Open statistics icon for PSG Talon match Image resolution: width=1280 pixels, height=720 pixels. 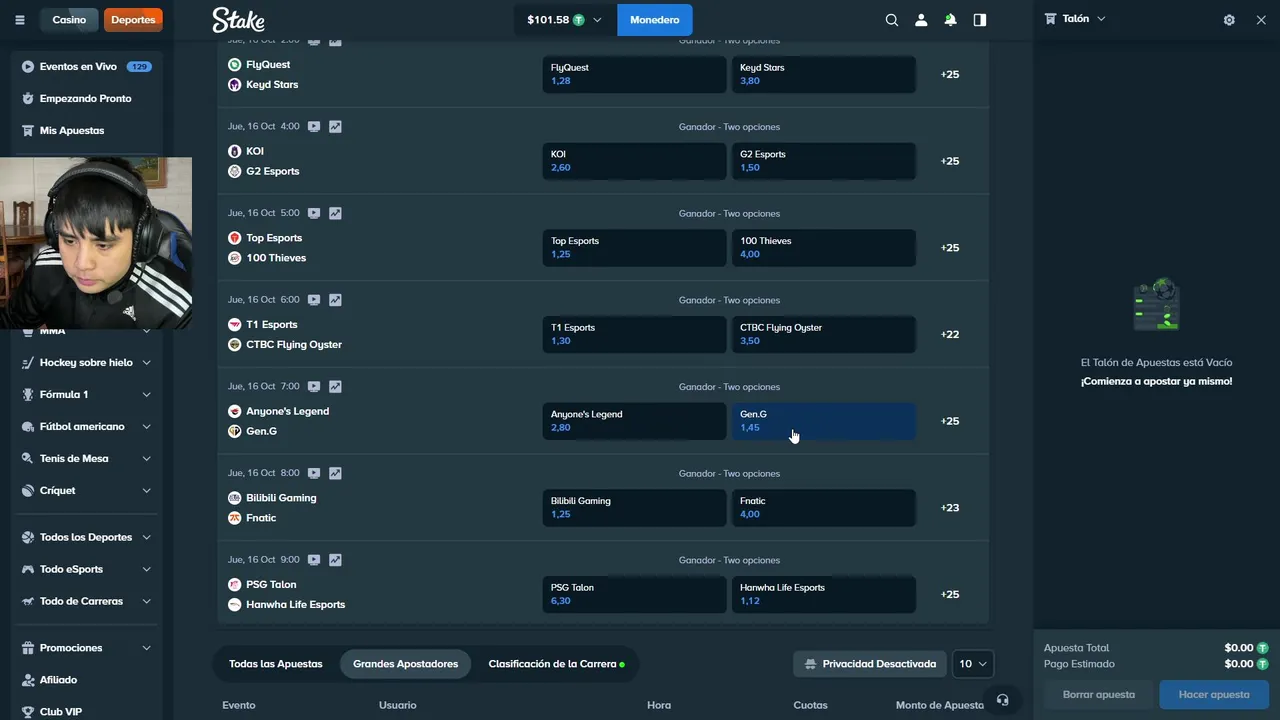click(x=335, y=560)
